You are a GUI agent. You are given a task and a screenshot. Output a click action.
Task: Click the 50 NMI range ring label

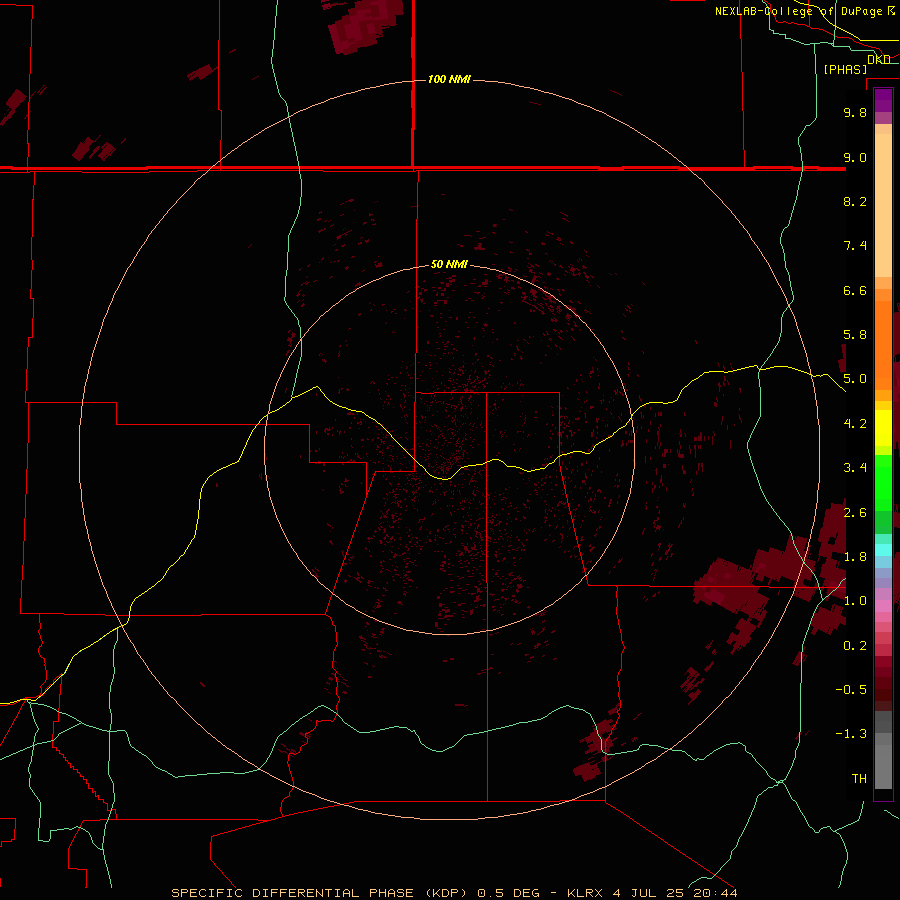coord(449,264)
